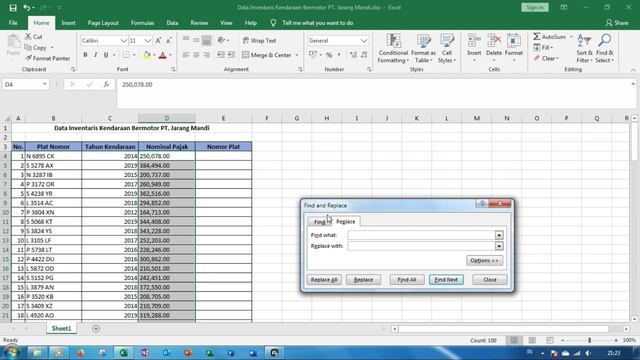Click the Delete cells icon
Image resolution: width=640 pixels, height=360 pixels.
494,41
